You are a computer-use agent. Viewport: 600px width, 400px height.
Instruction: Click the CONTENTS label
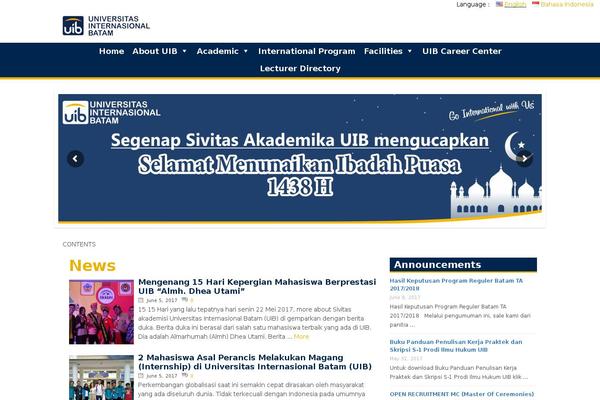point(79,244)
